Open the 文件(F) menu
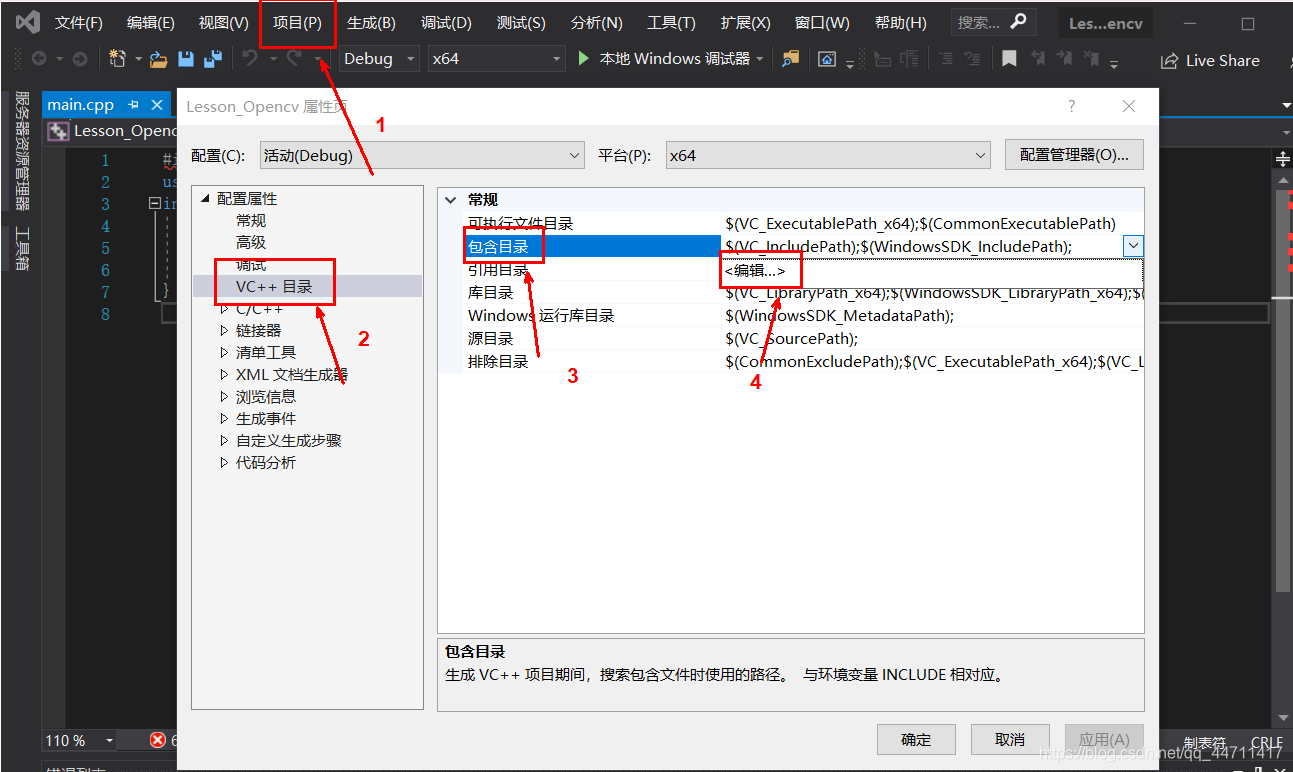This screenshot has height=772, width=1293. [x=78, y=22]
